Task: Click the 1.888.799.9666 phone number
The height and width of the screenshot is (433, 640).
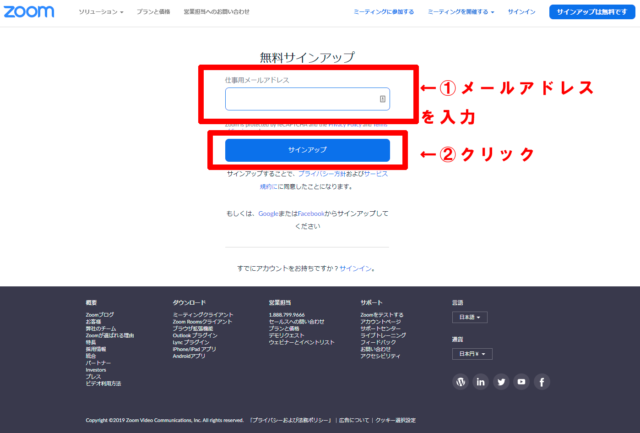Action: tap(287, 315)
